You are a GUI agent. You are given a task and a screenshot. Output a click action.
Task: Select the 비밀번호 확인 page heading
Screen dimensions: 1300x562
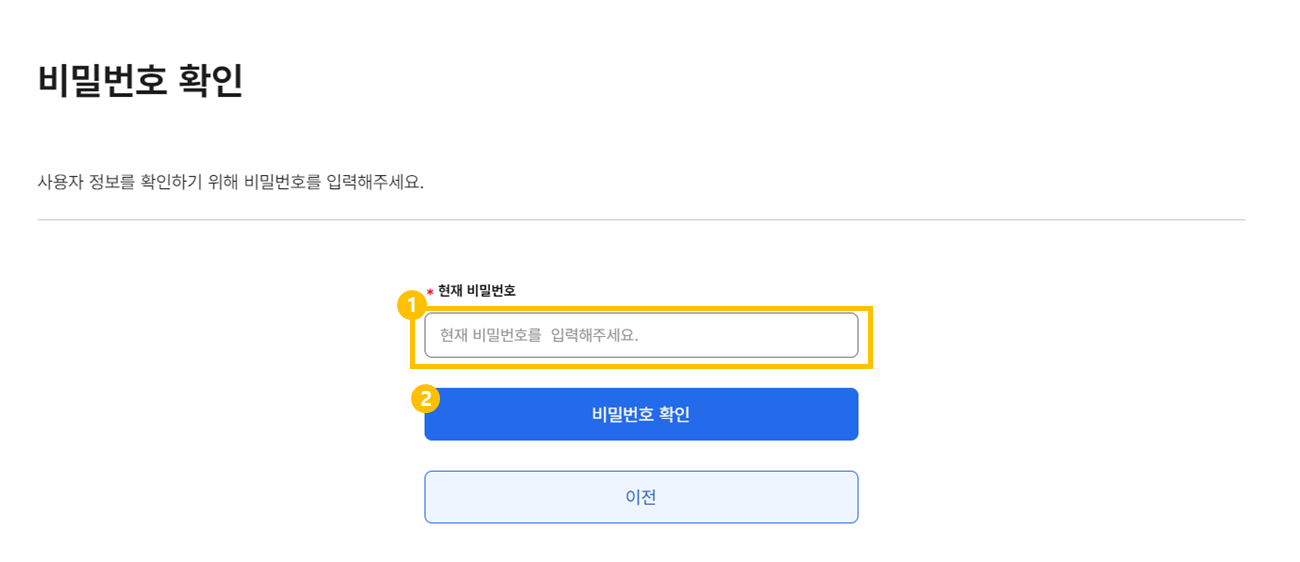[x=140, y=80]
